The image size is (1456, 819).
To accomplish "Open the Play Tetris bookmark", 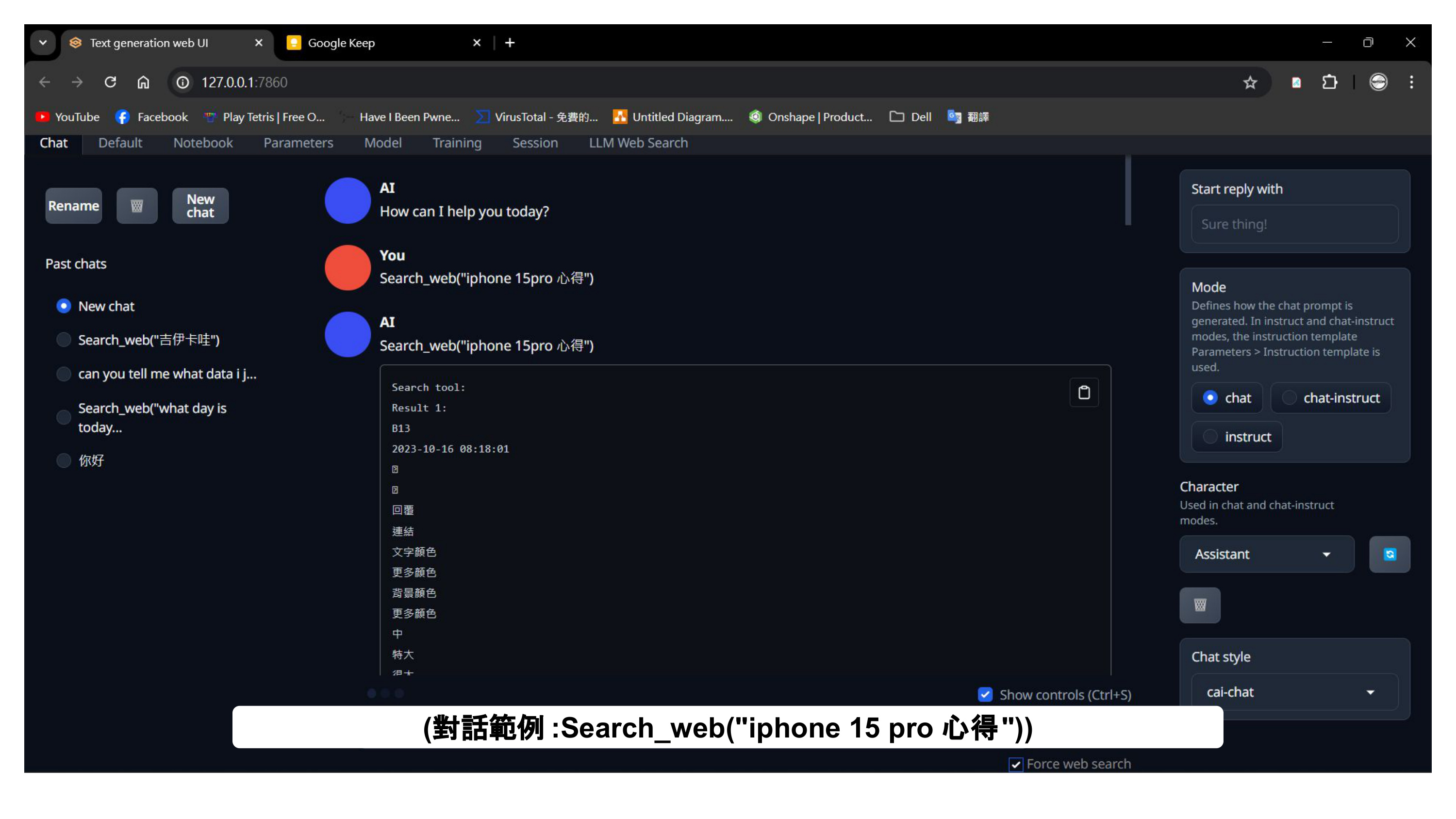I will pyautogui.click(x=265, y=117).
